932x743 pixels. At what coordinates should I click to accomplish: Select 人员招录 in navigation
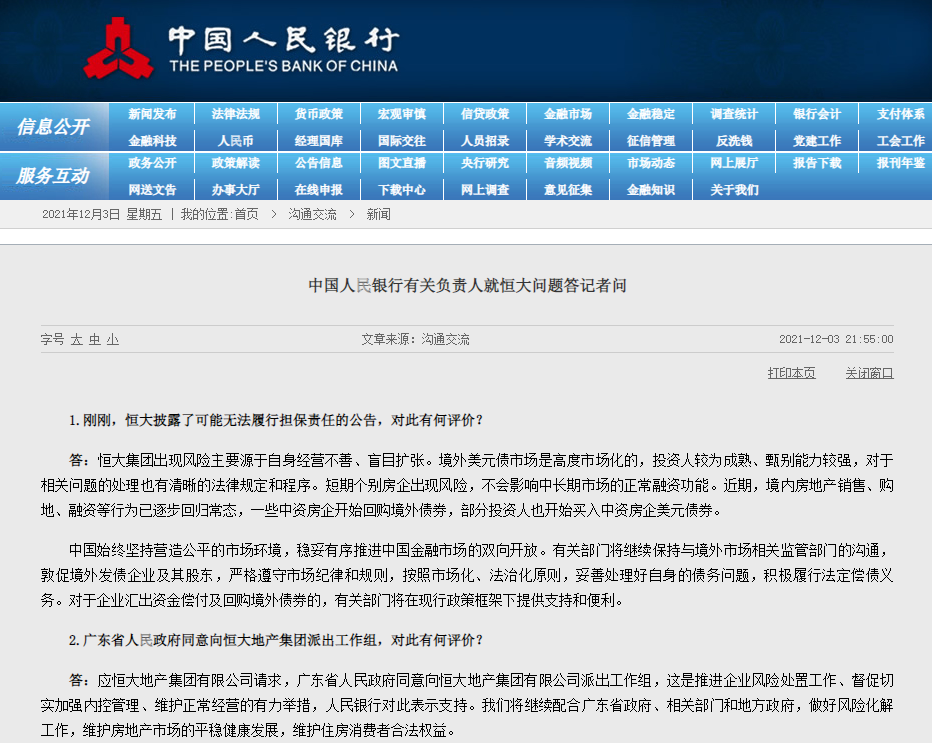point(485,141)
